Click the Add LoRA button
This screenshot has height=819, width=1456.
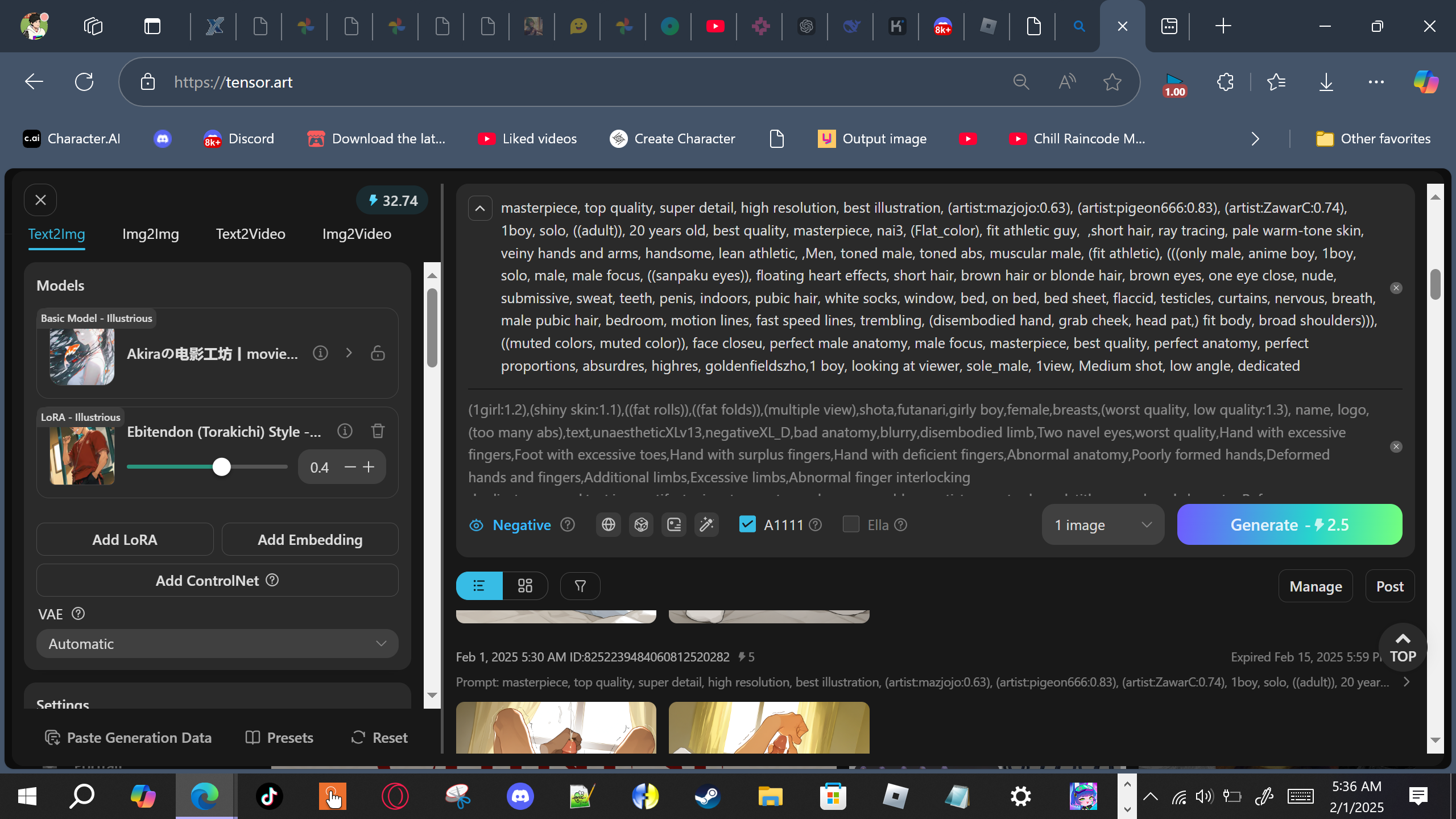click(125, 539)
